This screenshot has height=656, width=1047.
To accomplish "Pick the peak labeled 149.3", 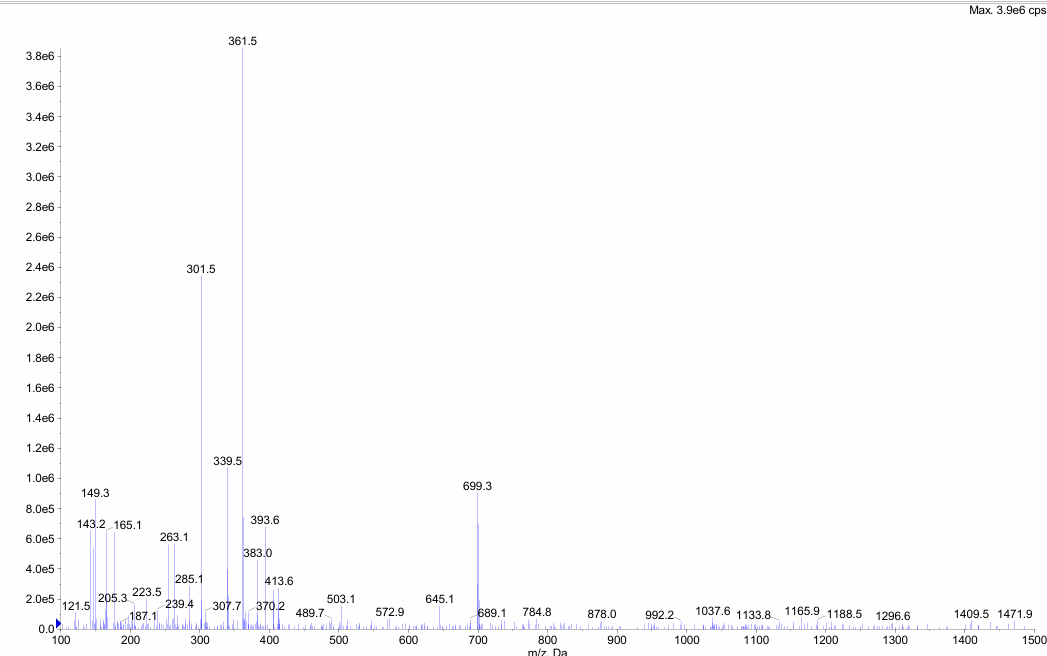I will 96,493.
